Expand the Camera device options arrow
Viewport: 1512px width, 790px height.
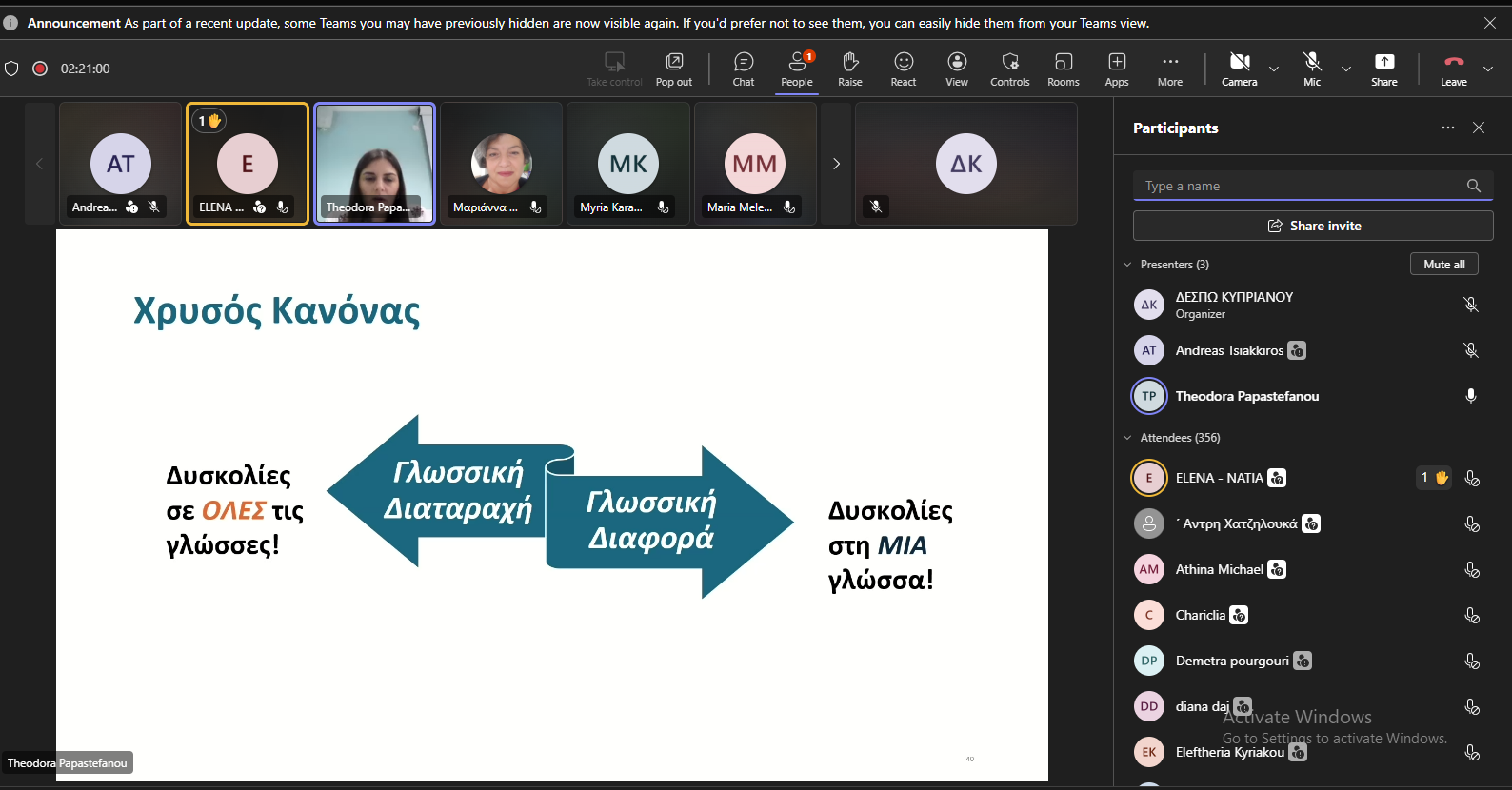[x=1274, y=69]
